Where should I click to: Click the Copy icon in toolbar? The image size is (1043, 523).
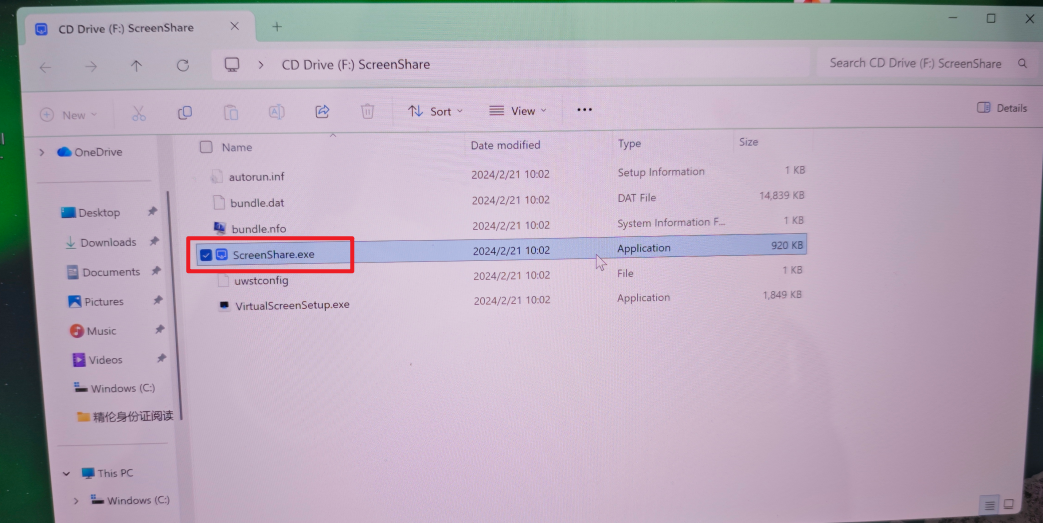click(x=185, y=113)
